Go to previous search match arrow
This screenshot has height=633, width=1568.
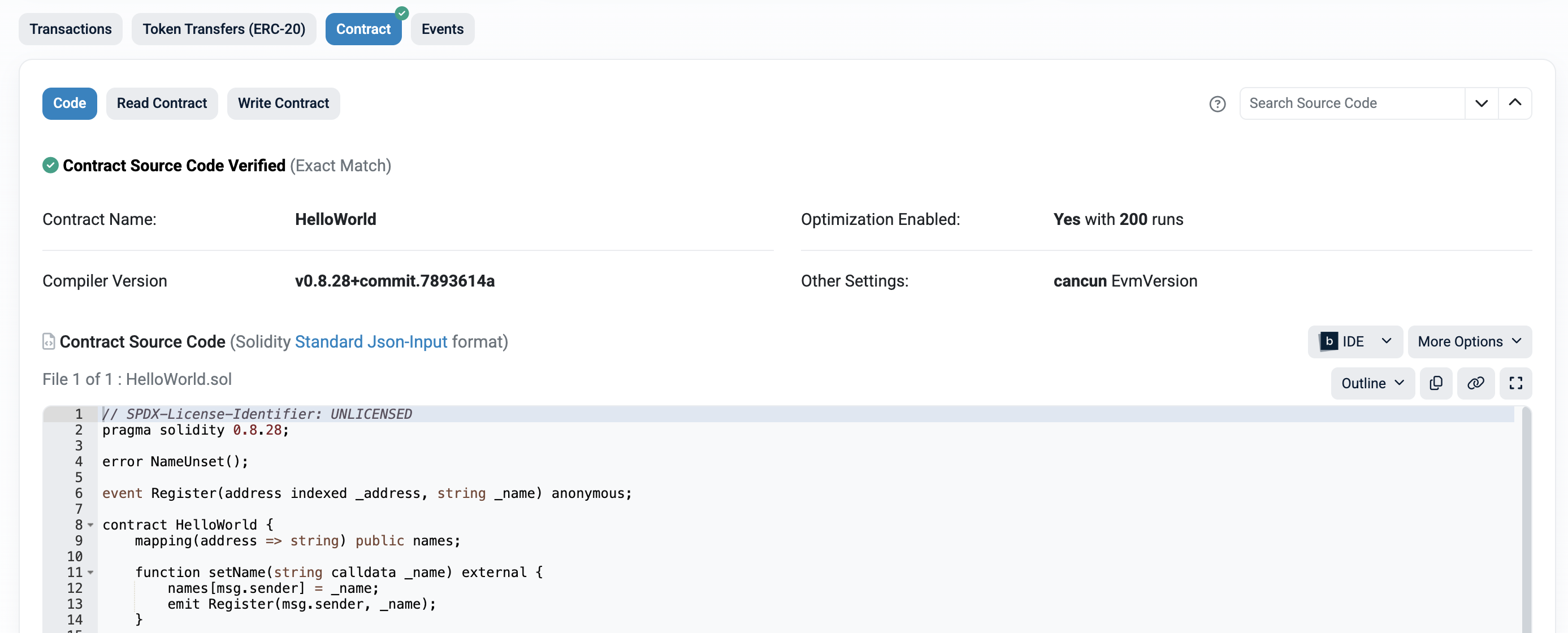click(x=1514, y=103)
